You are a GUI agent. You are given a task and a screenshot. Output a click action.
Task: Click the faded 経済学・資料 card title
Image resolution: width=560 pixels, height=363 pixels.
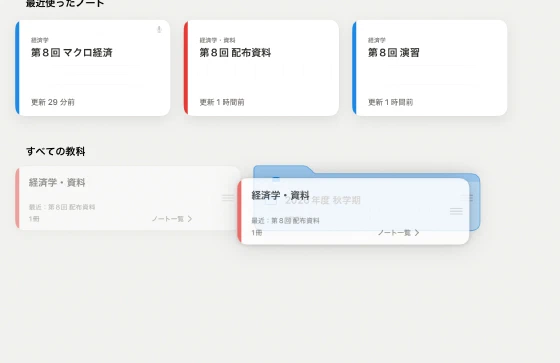pyautogui.click(x=57, y=183)
